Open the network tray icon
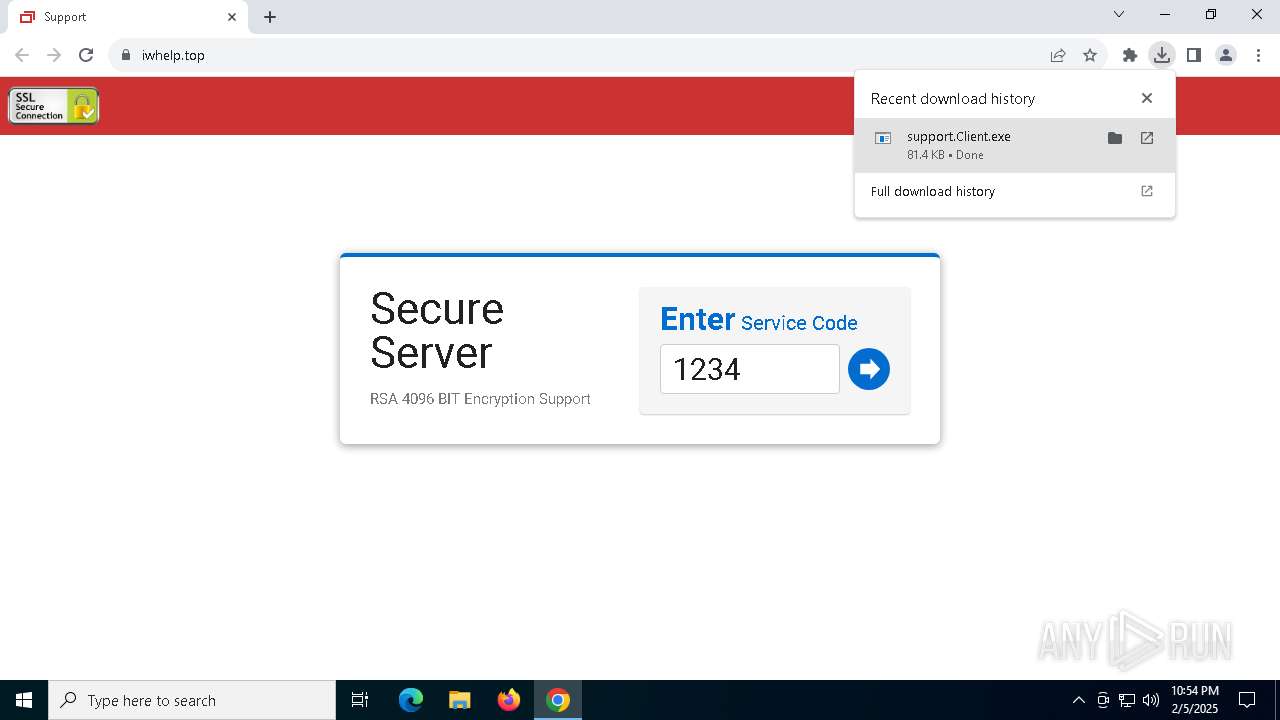 pyautogui.click(x=1127, y=700)
